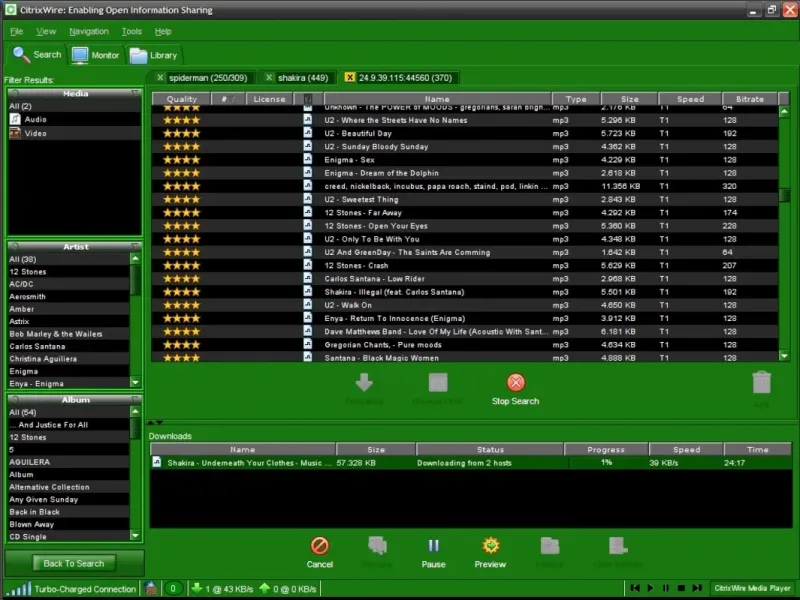The height and width of the screenshot is (600, 800).
Task: Click the connection signal bars icon
Action: [19, 589]
